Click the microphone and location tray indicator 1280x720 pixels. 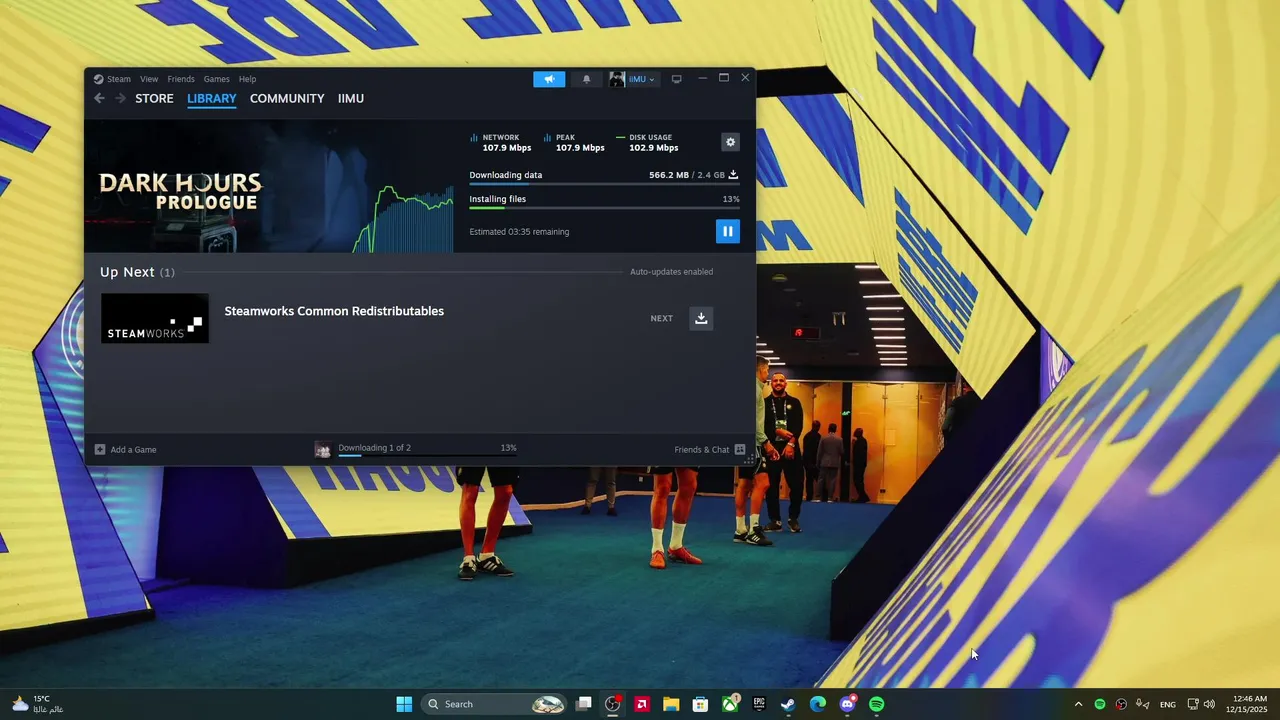pyautogui.click(x=1142, y=704)
